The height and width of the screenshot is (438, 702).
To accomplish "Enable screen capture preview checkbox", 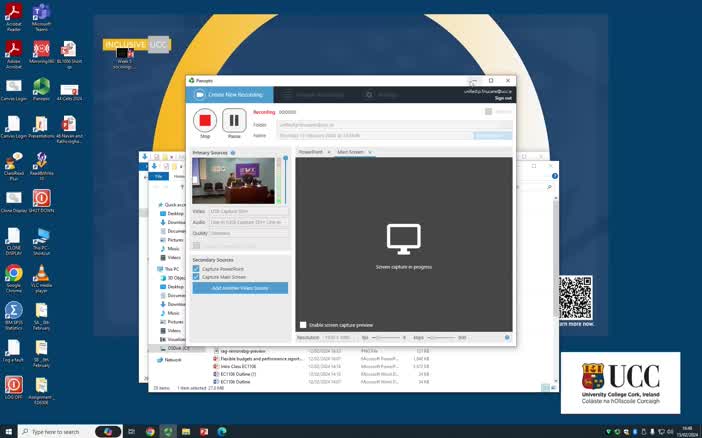I will tap(304, 325).
